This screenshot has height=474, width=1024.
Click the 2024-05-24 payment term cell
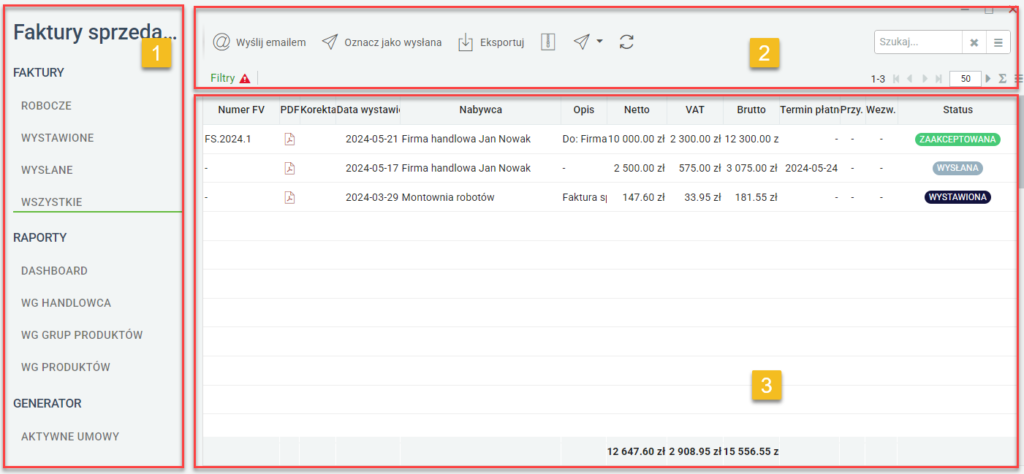tap(809, 168)
